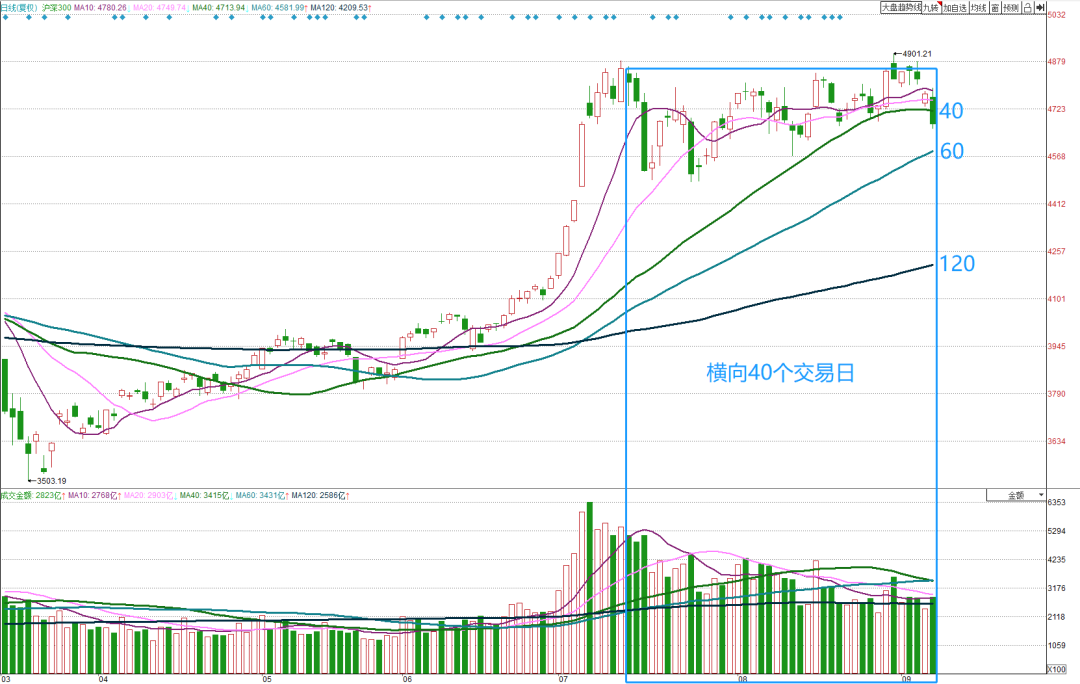Image resolution: width=1080 pixels, height=684 pixels.
Task: Open the 九转 indicator button
Action: pyautogui.click(x=931, y=8)
